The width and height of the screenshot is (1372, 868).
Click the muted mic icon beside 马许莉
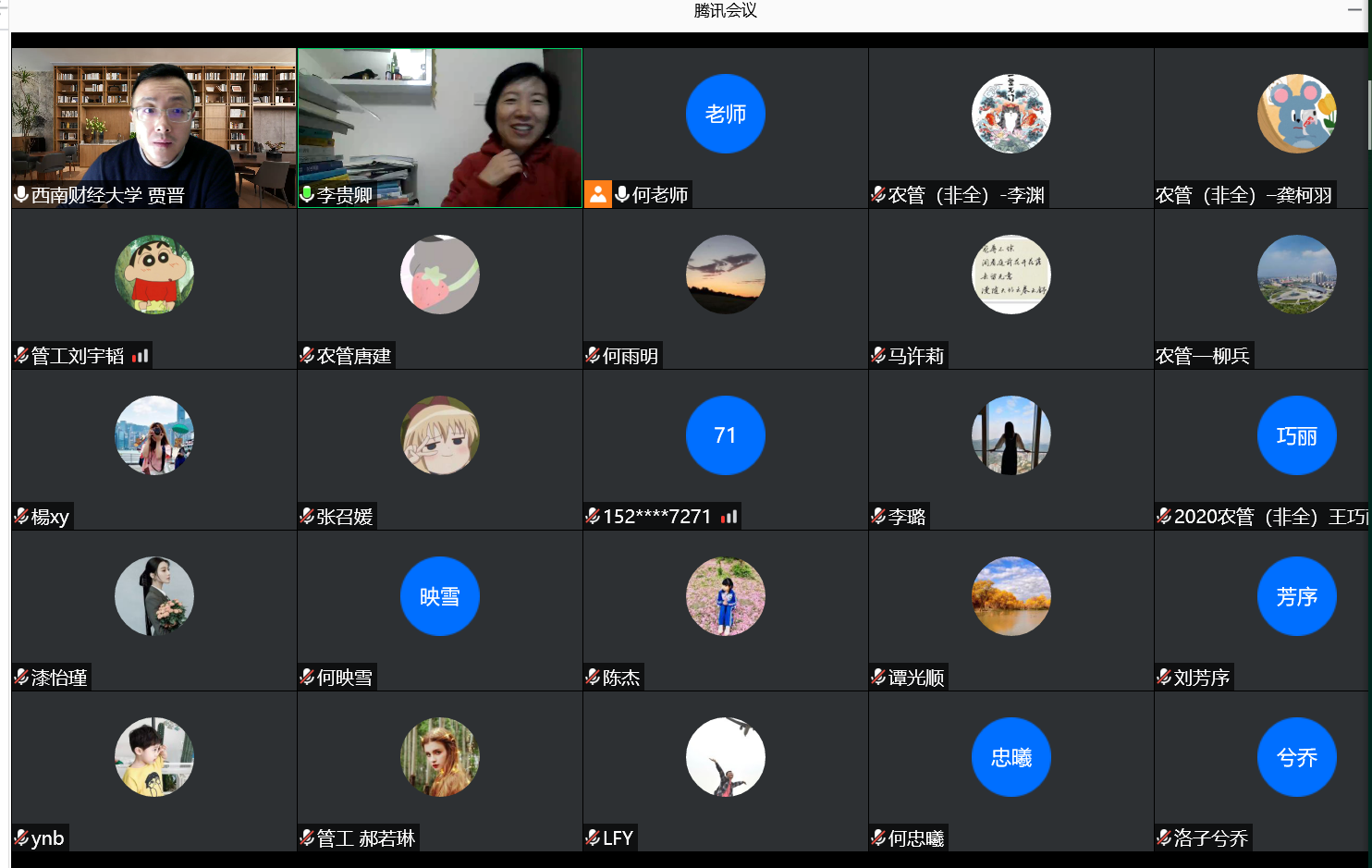[878, 356]
